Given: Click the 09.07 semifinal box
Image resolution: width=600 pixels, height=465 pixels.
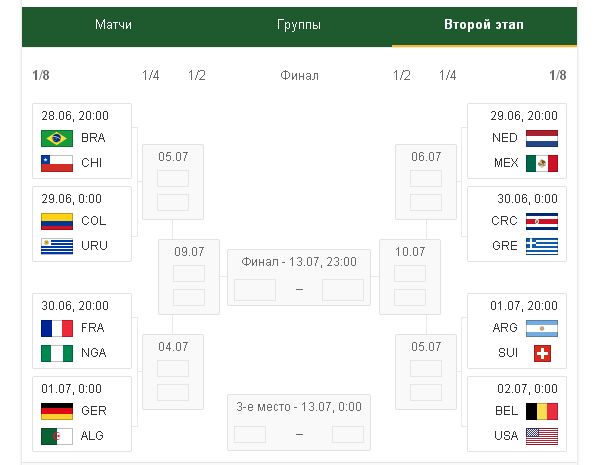Looking at the screenshot, I should coord(188,274).
